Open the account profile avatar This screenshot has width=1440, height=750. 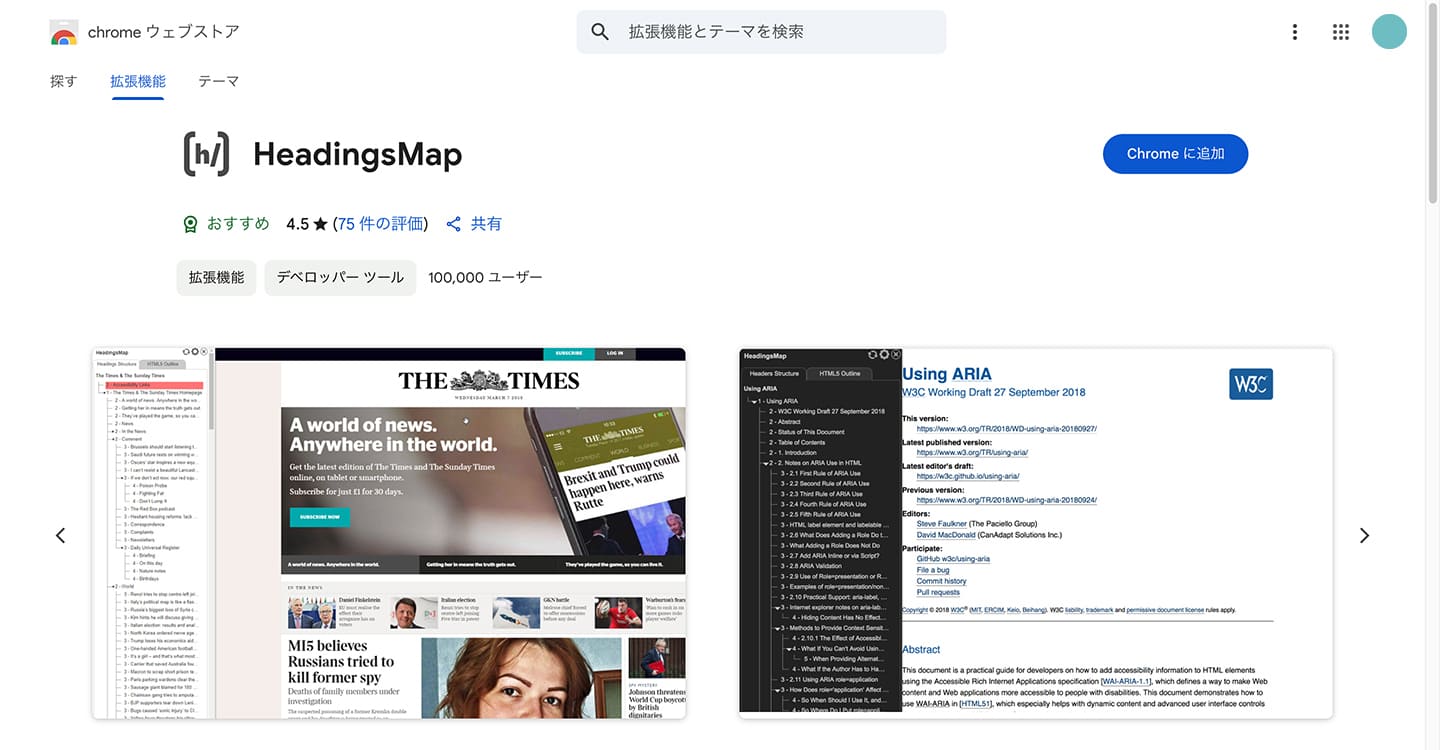pos(1389,32)
